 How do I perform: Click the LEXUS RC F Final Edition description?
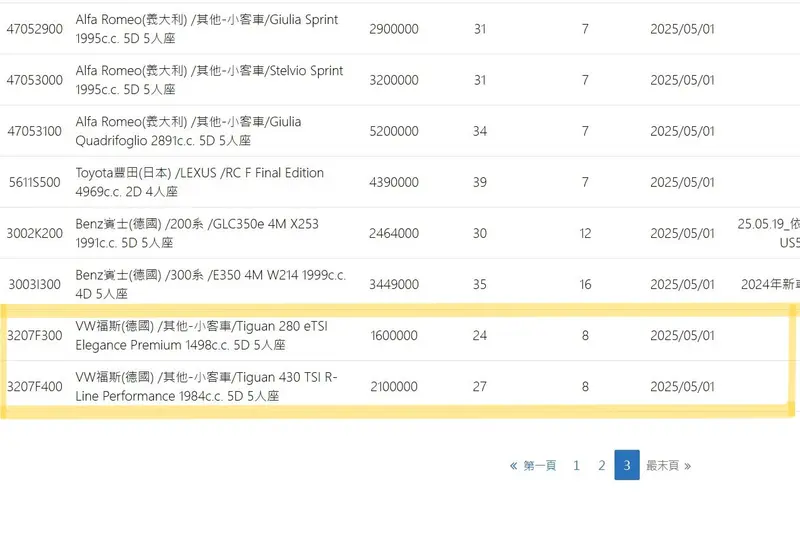[199, 182]
